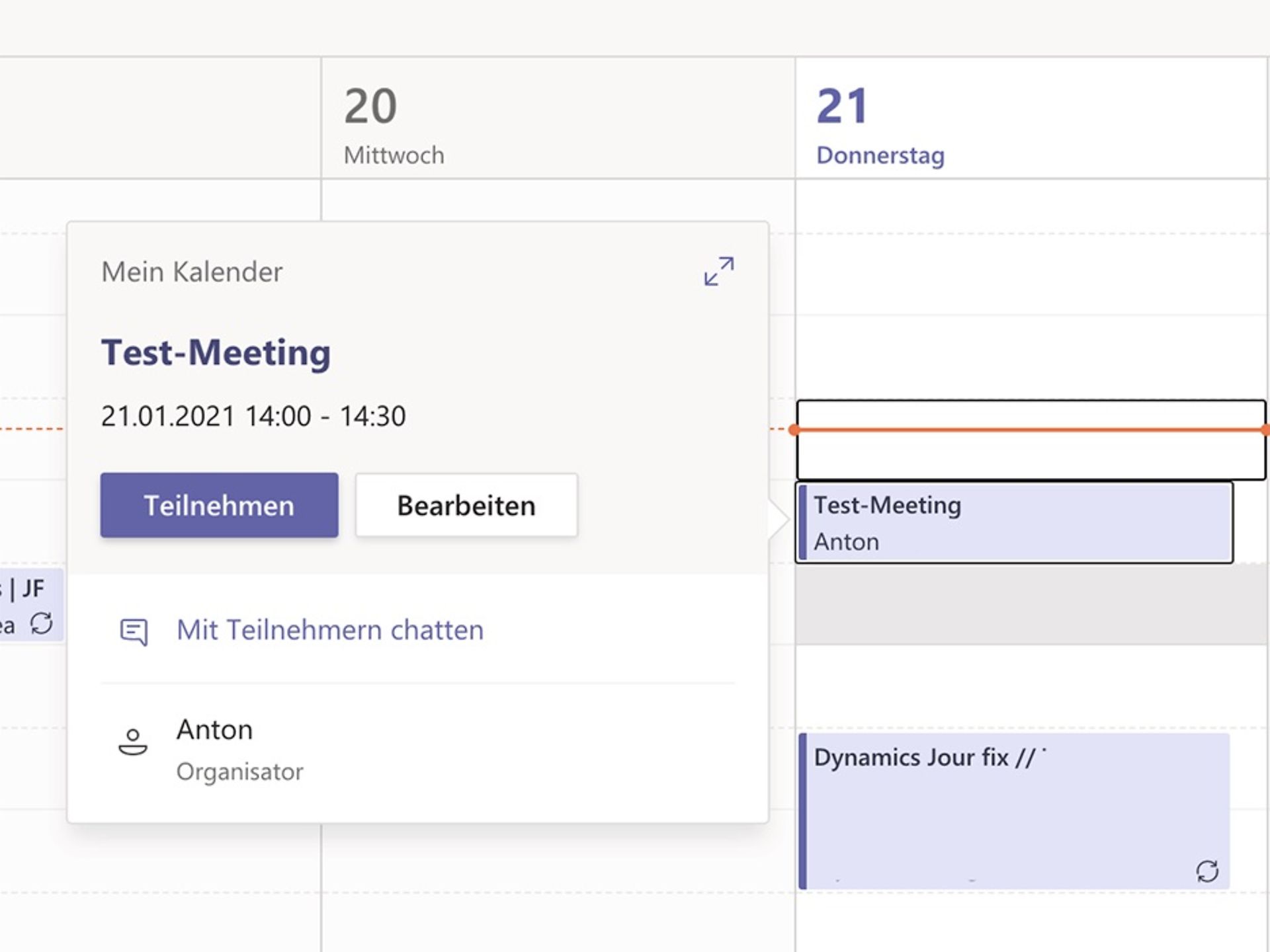
Task: Click the recurrence icon on the JF event
Action: pyautogui.click(x=41, y=621)
